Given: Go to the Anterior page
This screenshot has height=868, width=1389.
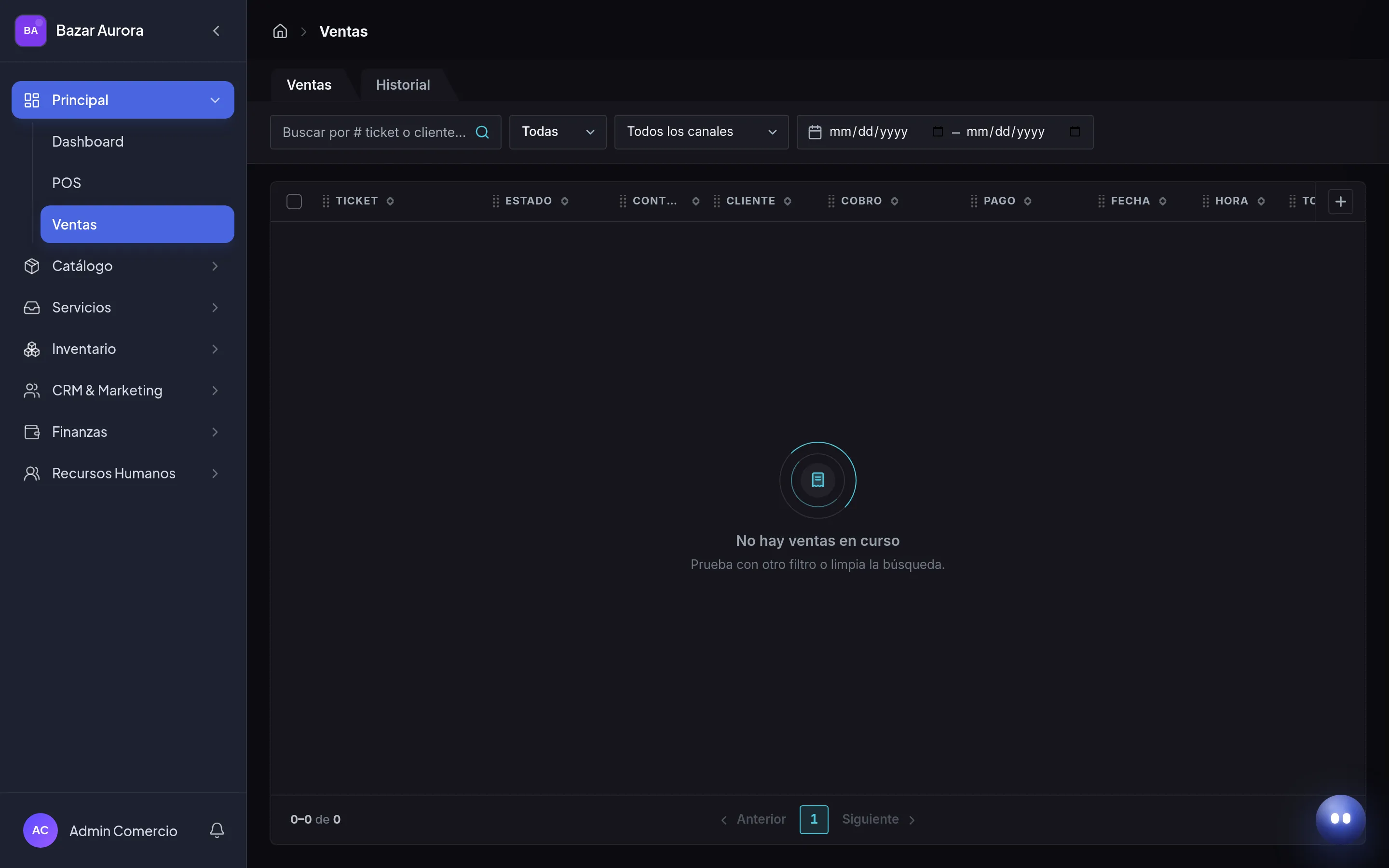Looking at the screenshot, I should (x=753, y=819).
